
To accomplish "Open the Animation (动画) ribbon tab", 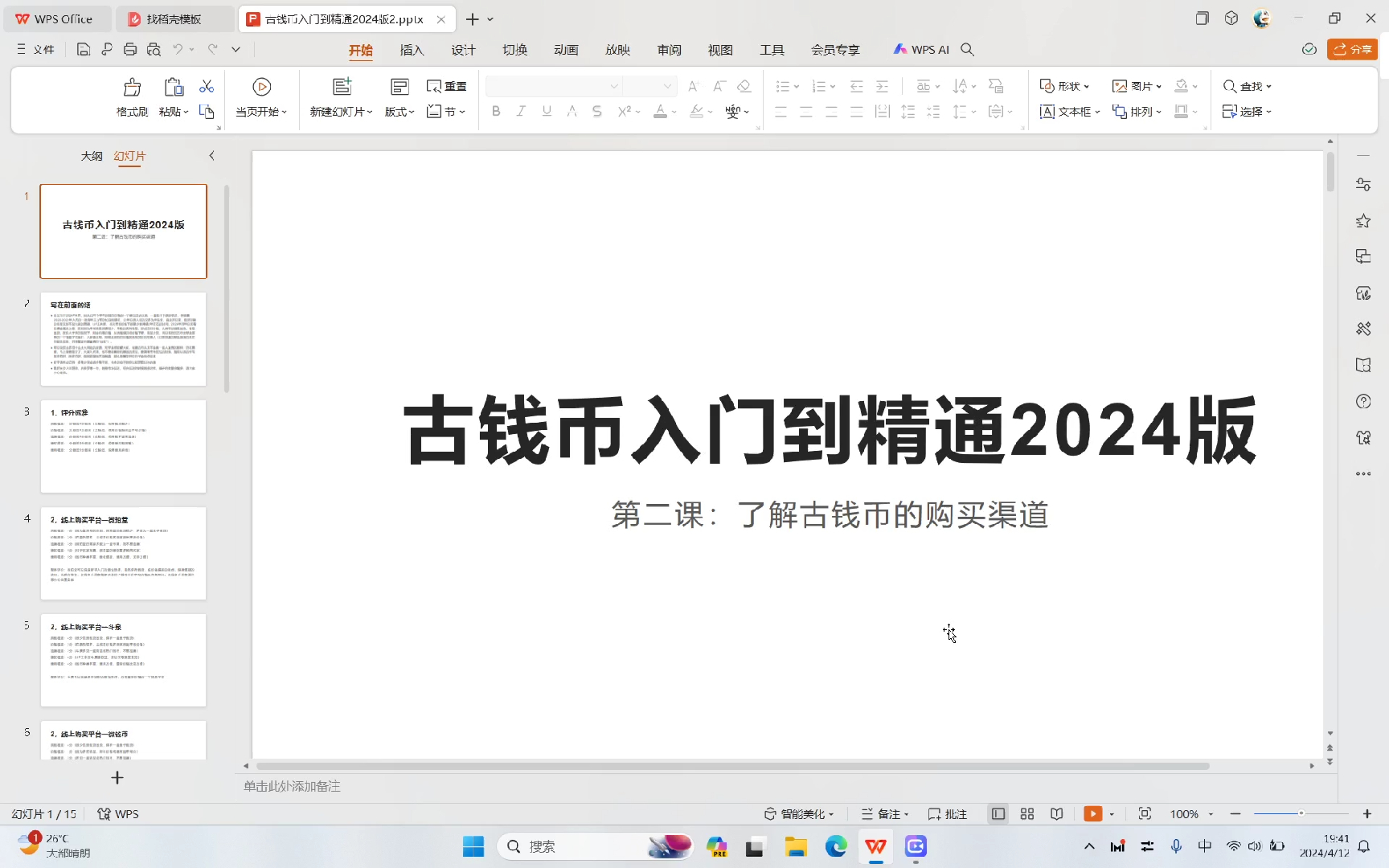I will (566, 50).
